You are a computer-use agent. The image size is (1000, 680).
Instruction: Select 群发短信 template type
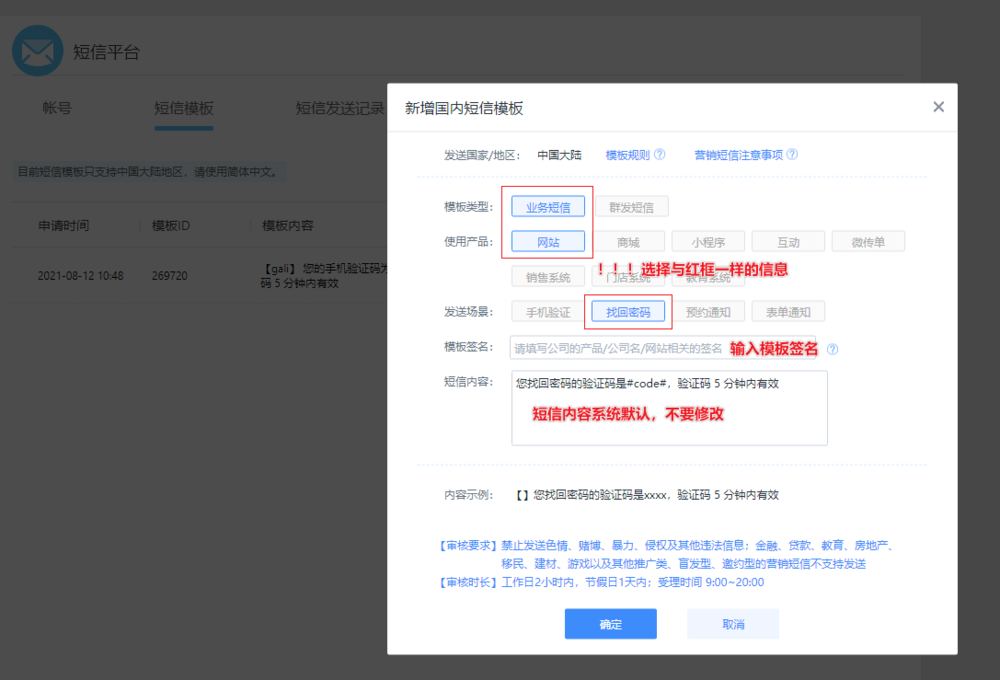point(632,207)
